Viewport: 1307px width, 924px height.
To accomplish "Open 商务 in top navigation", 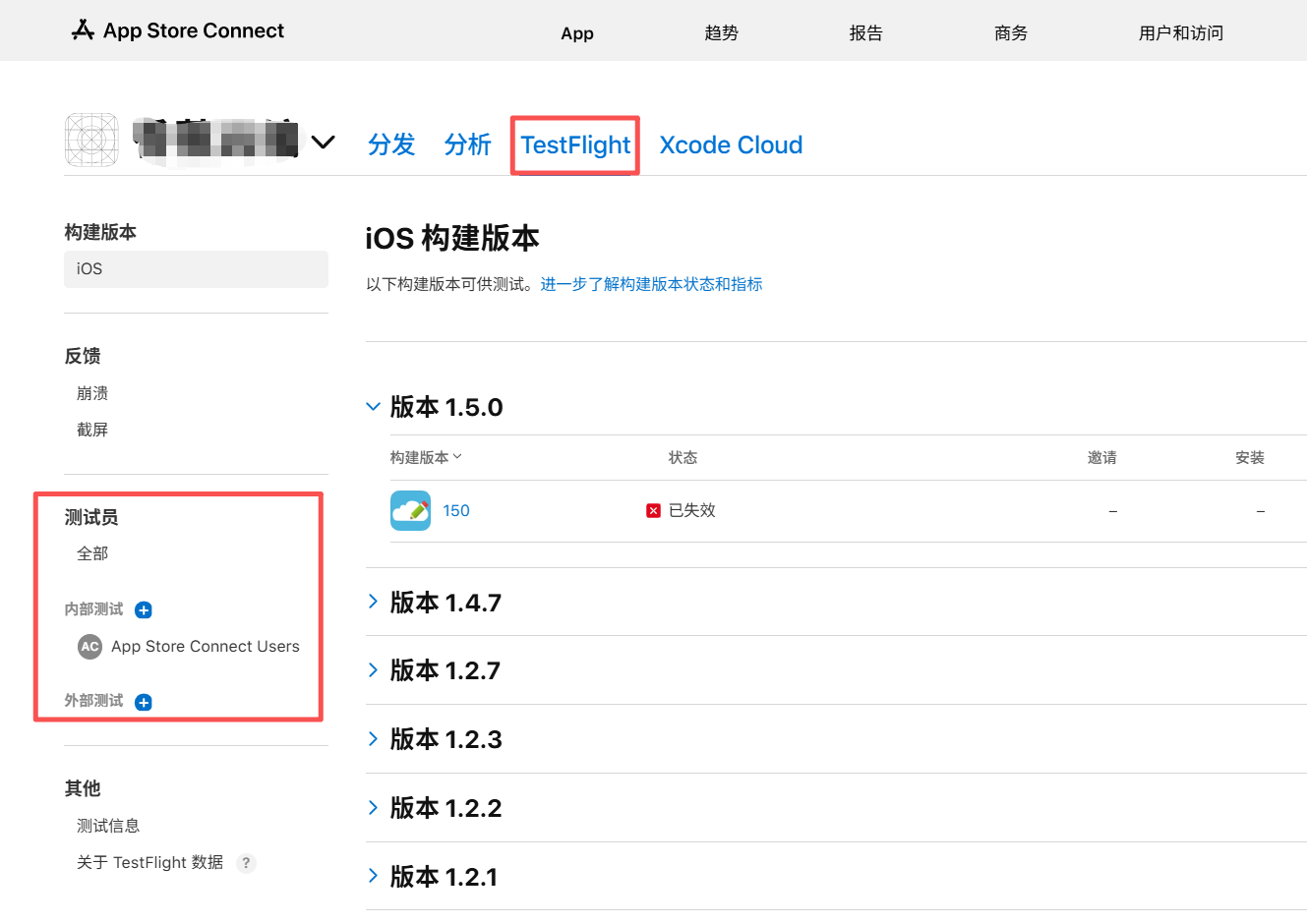I will pyautogui.click(x=1010, y=32).
